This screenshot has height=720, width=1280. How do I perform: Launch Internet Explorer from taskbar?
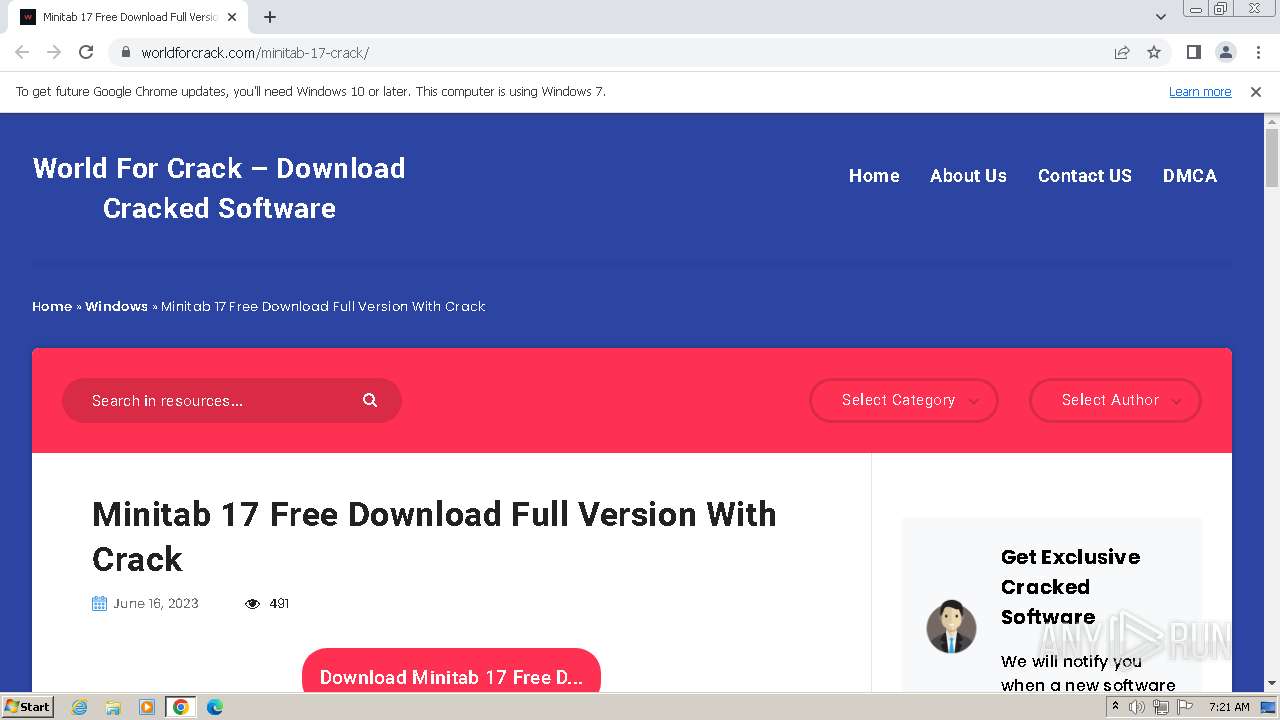[80, 707]
